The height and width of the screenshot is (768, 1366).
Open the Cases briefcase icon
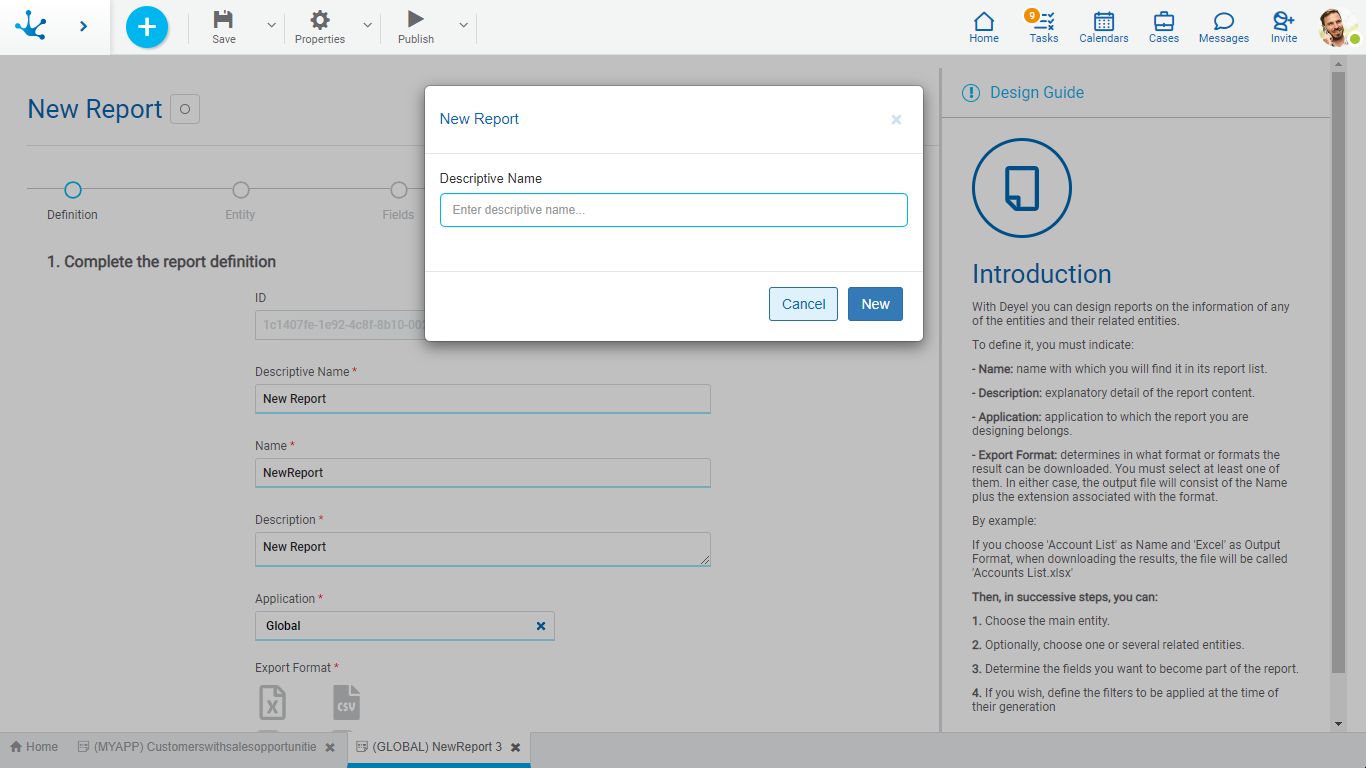(1163, 27)
